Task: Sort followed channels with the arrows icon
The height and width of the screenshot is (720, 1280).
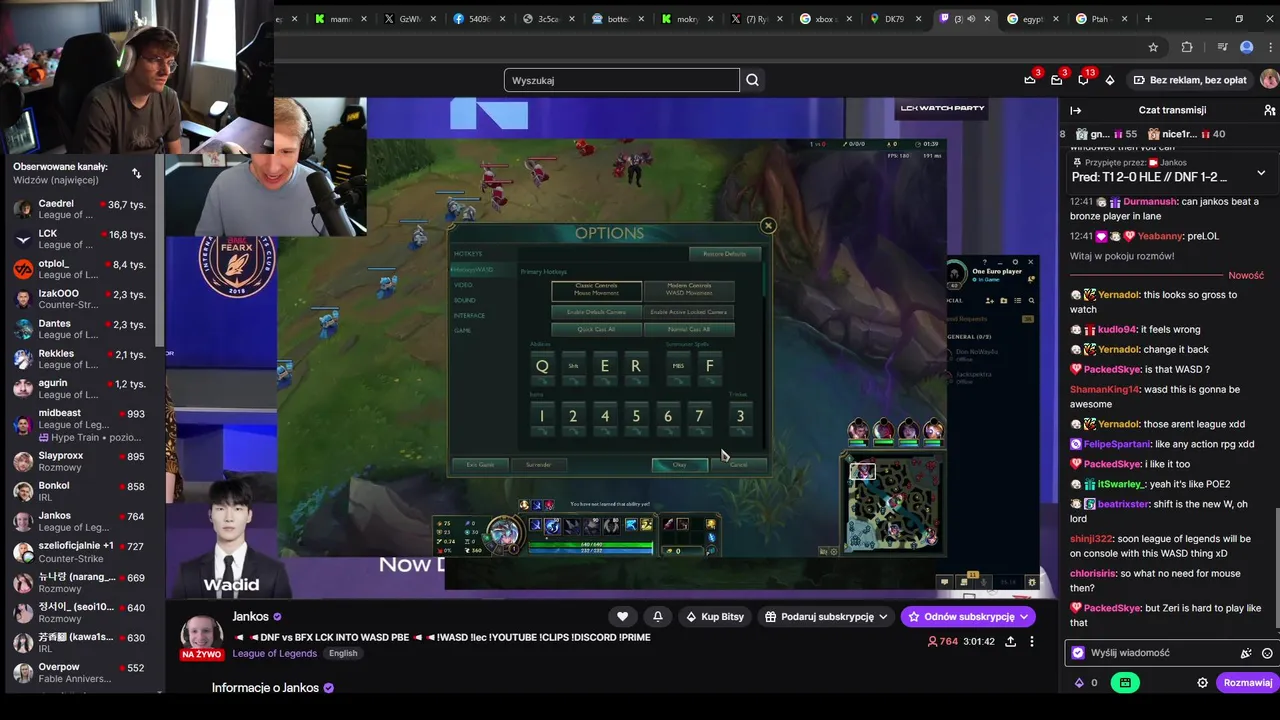Action: point(137,173)
